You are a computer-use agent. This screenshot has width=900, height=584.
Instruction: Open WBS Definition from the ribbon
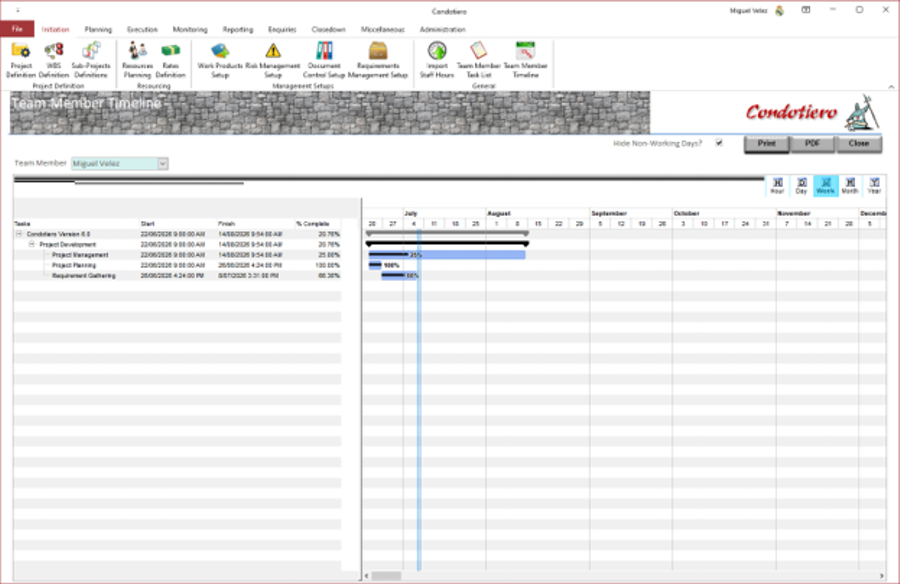click(x=53, y=60)
